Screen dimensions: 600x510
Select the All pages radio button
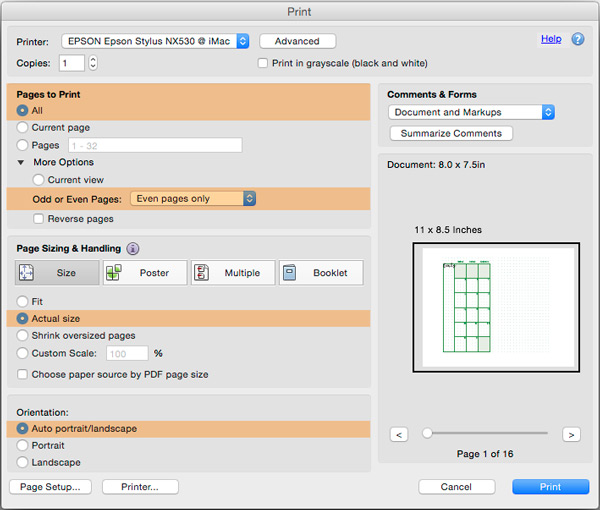click(22, 111)
